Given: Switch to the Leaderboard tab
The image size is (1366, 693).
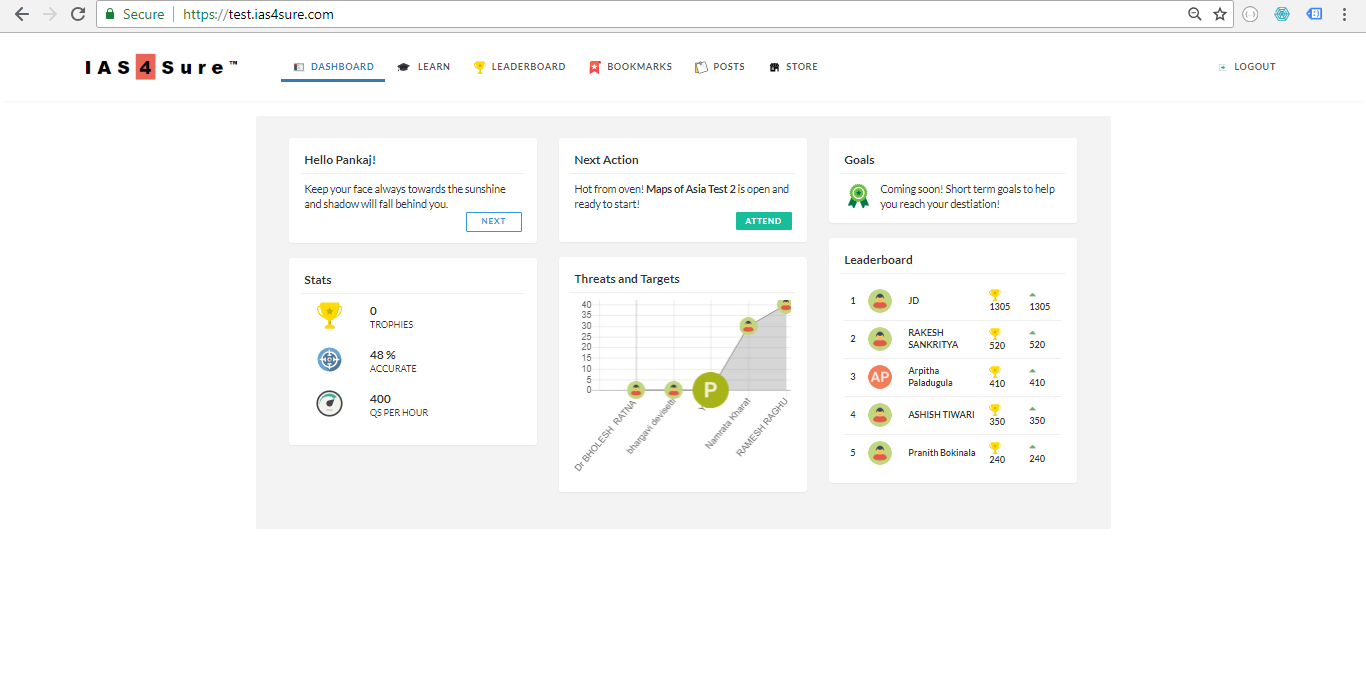Looking at the screenshot, I should pyautogui.click(x=520, y=67).
